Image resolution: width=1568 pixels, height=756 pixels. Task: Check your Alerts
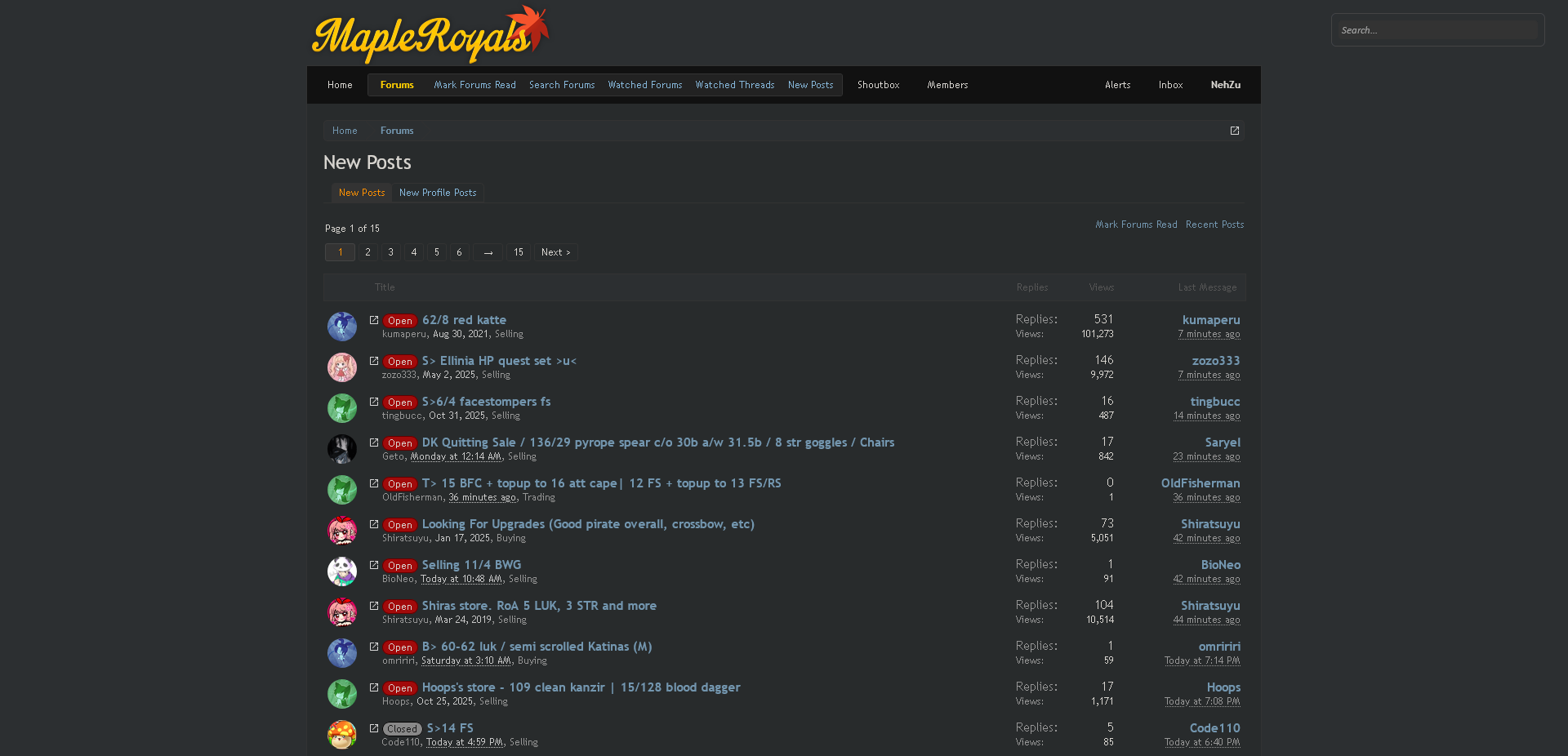click(1117, 85)
